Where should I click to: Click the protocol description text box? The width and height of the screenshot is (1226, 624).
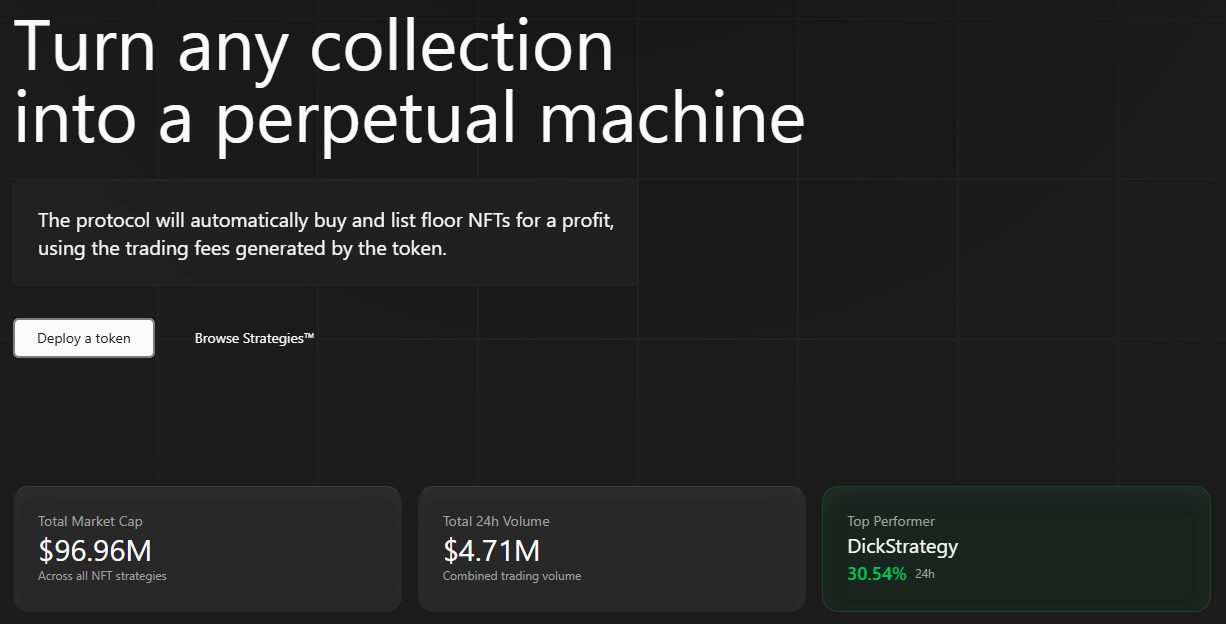[325, 233]
